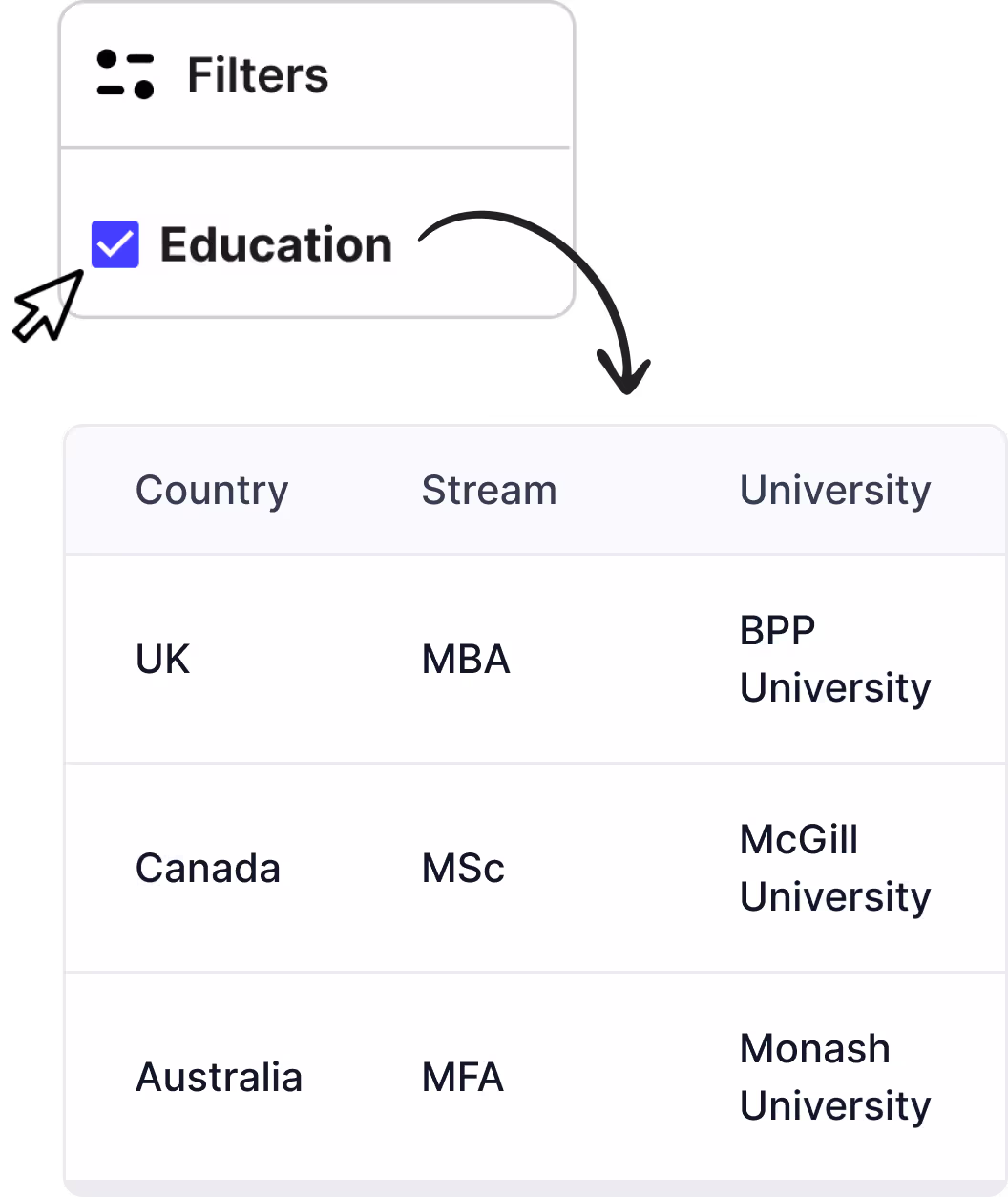Screen dimensions: 1008x1197
Task: Select the Australia country cell
Action: [x=220, y=1078]
